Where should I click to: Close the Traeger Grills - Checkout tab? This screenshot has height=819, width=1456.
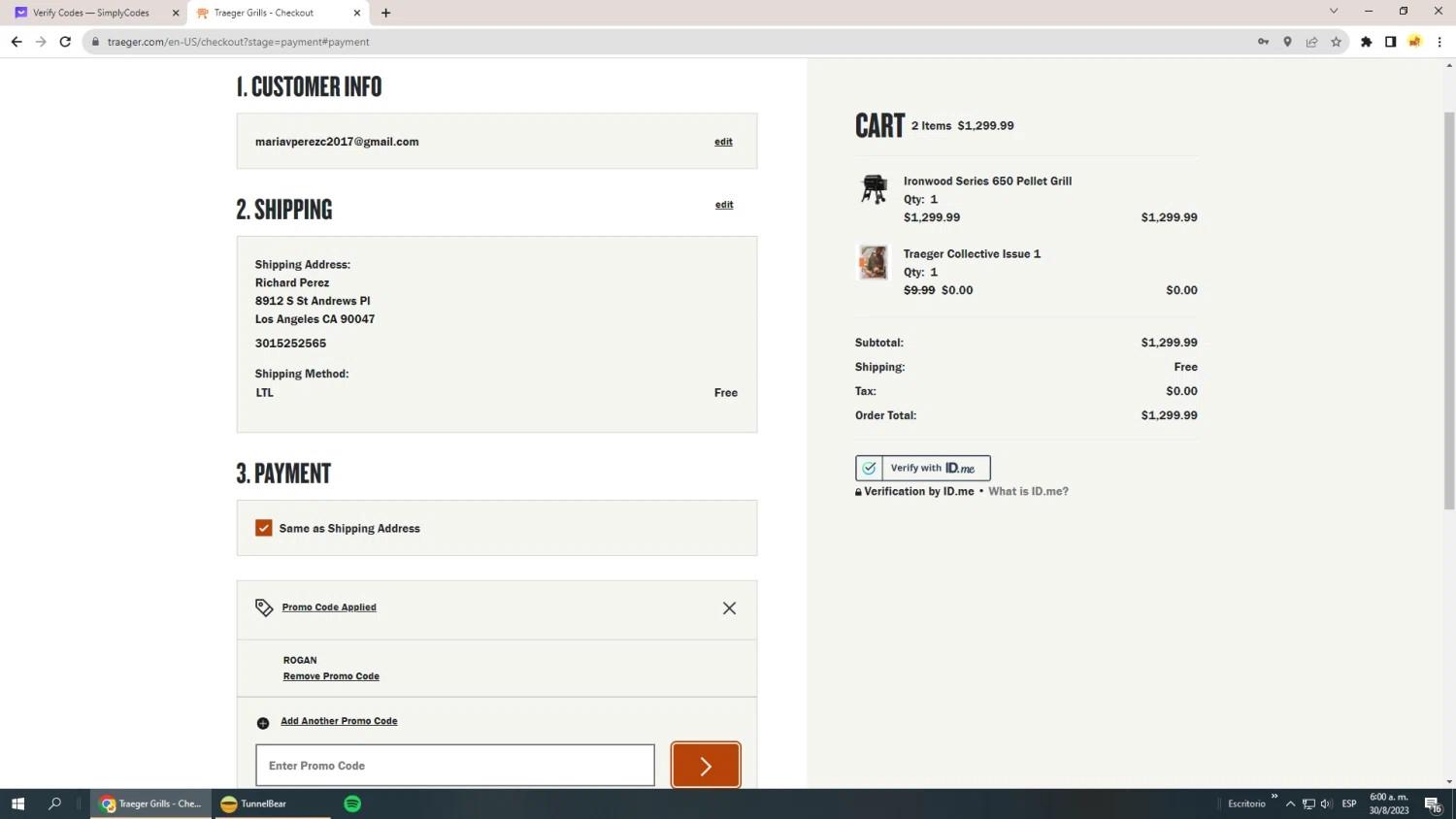coord(357,13)
